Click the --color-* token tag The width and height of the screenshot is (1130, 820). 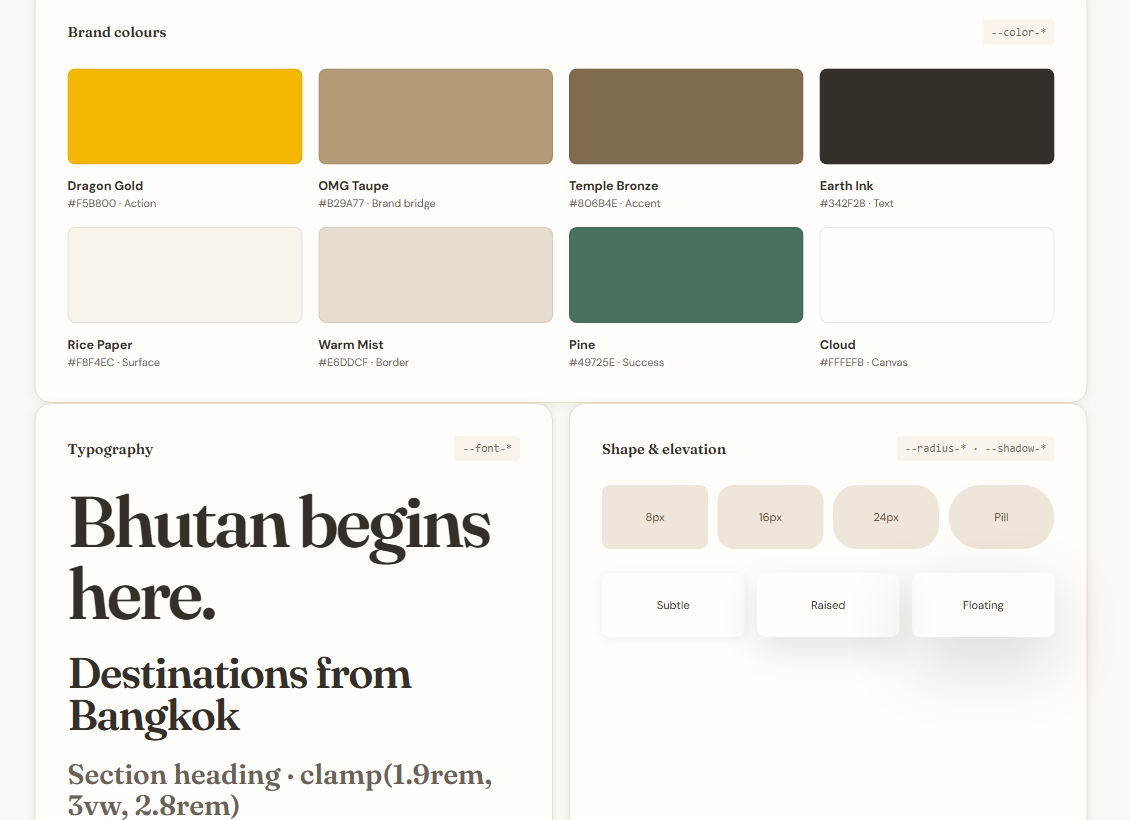click(1018, 32)
